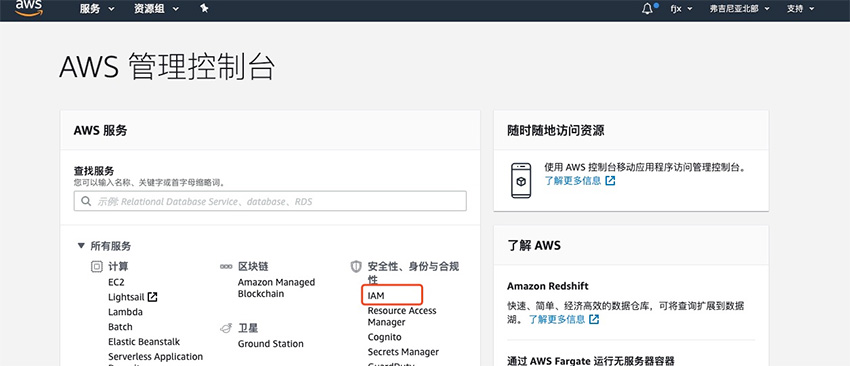Open the Lambda service link
The height and width of the screenshot is (366, 850).
(125, 312)
